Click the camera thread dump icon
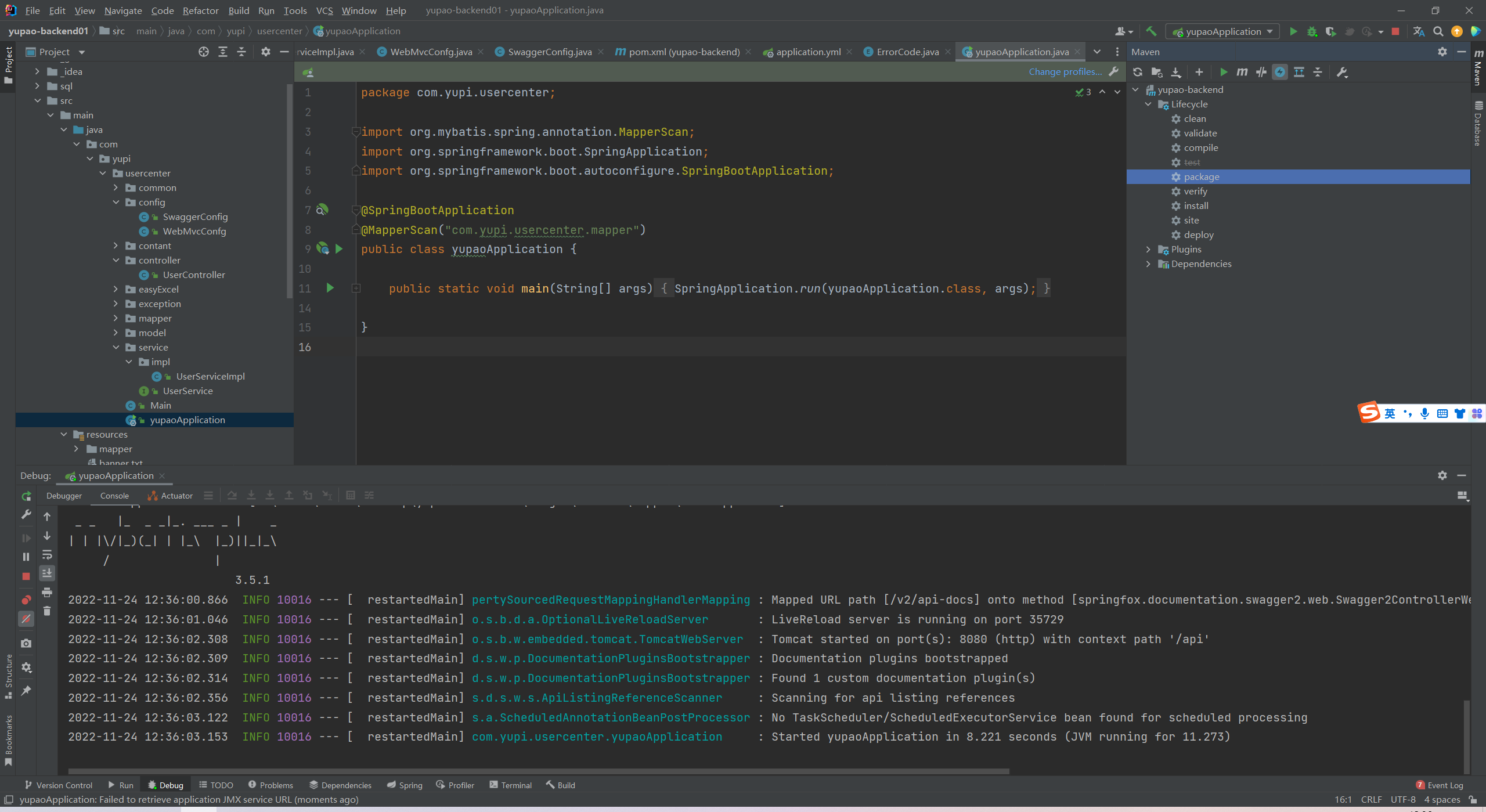The image size is (1486, 812). (26, 643)
